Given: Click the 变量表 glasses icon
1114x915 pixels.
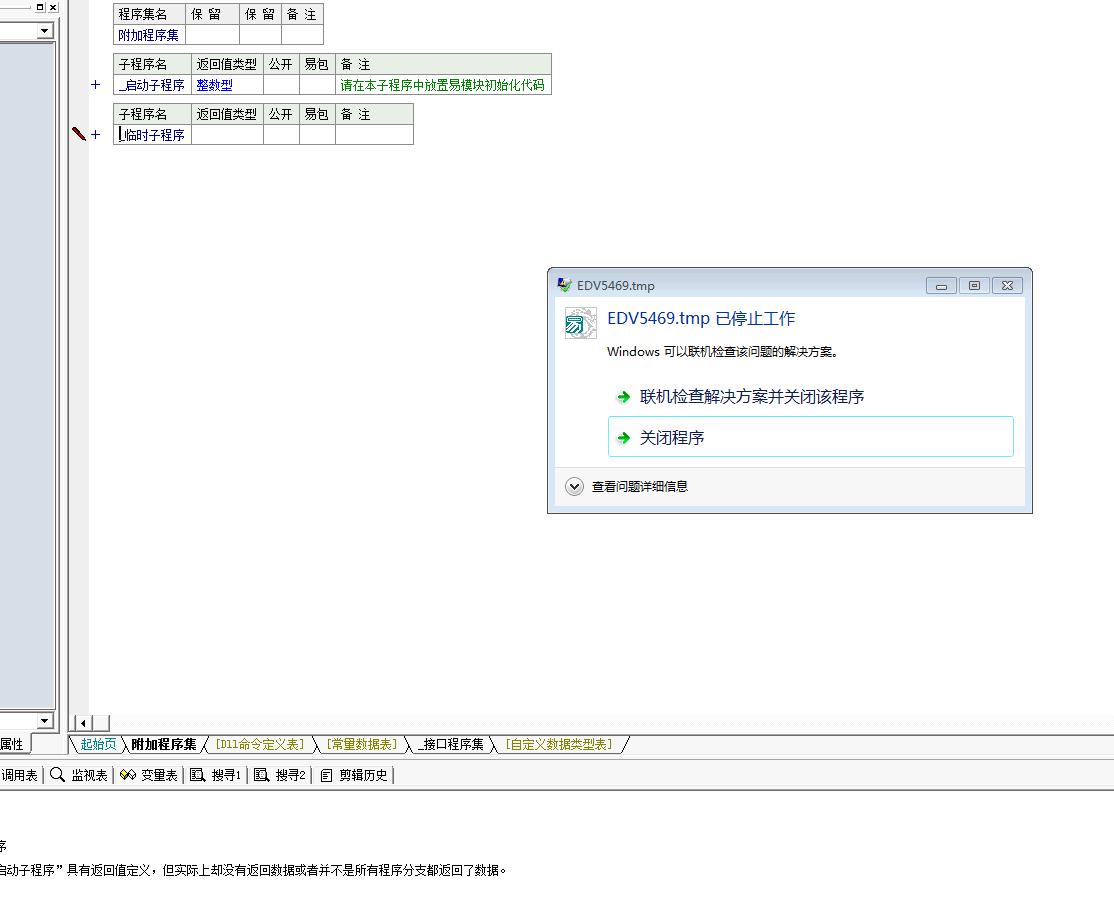Looking at the screenshot, I should [x=128, y=775].
